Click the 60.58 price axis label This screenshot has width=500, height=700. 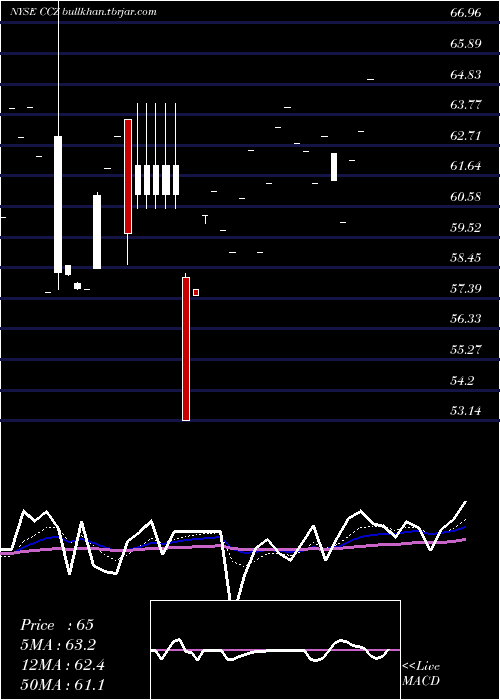(x=466, y=197)
